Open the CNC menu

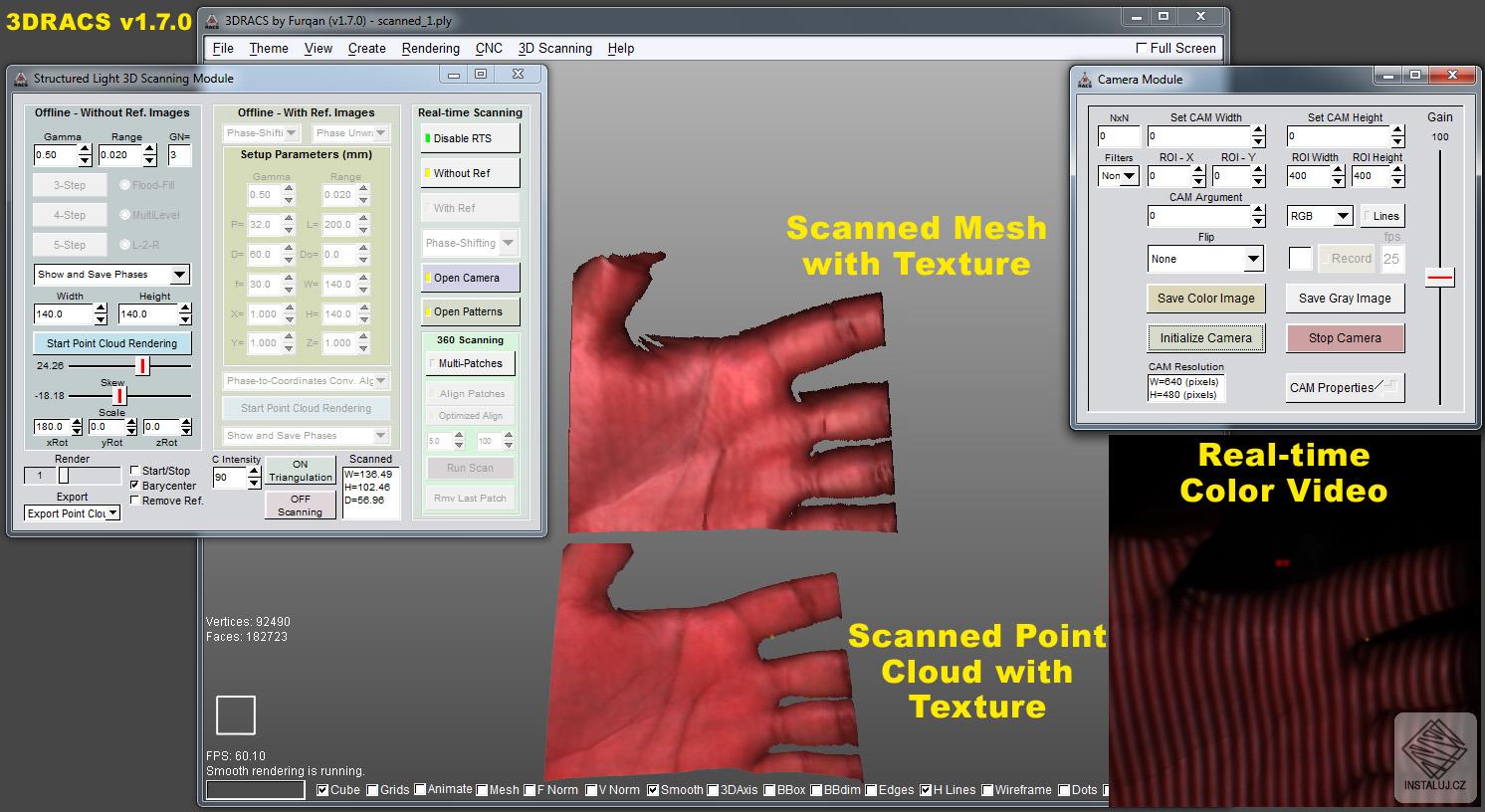click(489, 48)
